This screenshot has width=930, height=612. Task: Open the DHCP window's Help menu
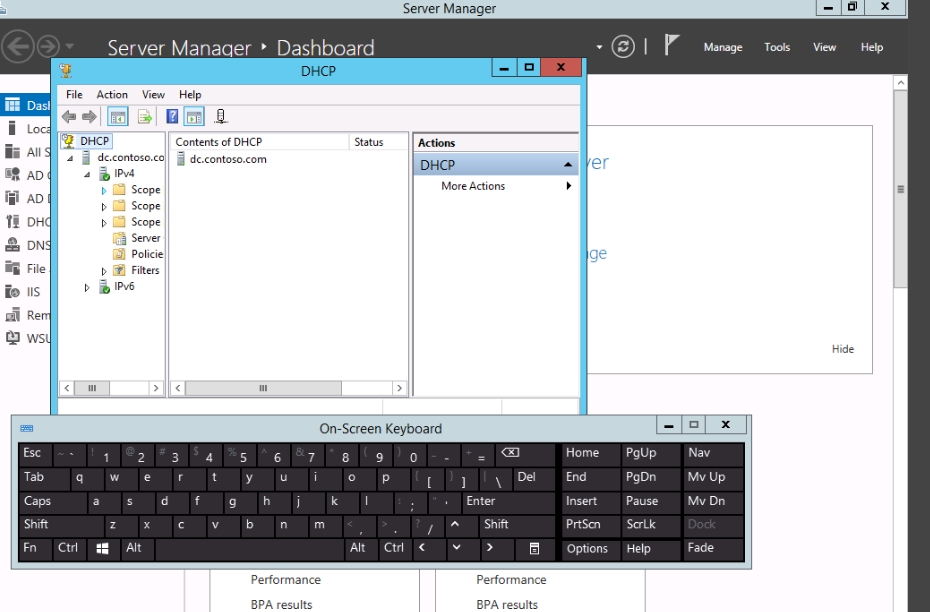pyautogui.click(x=190, y=95)
